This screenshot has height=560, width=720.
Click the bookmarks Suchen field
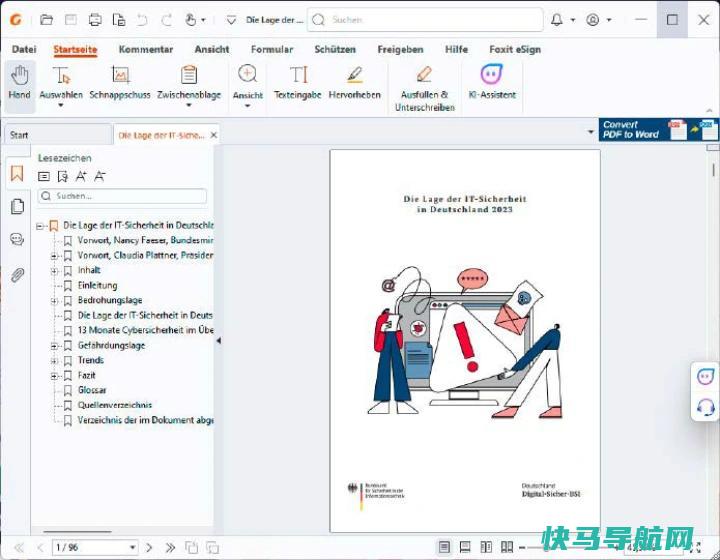(122, 196)
